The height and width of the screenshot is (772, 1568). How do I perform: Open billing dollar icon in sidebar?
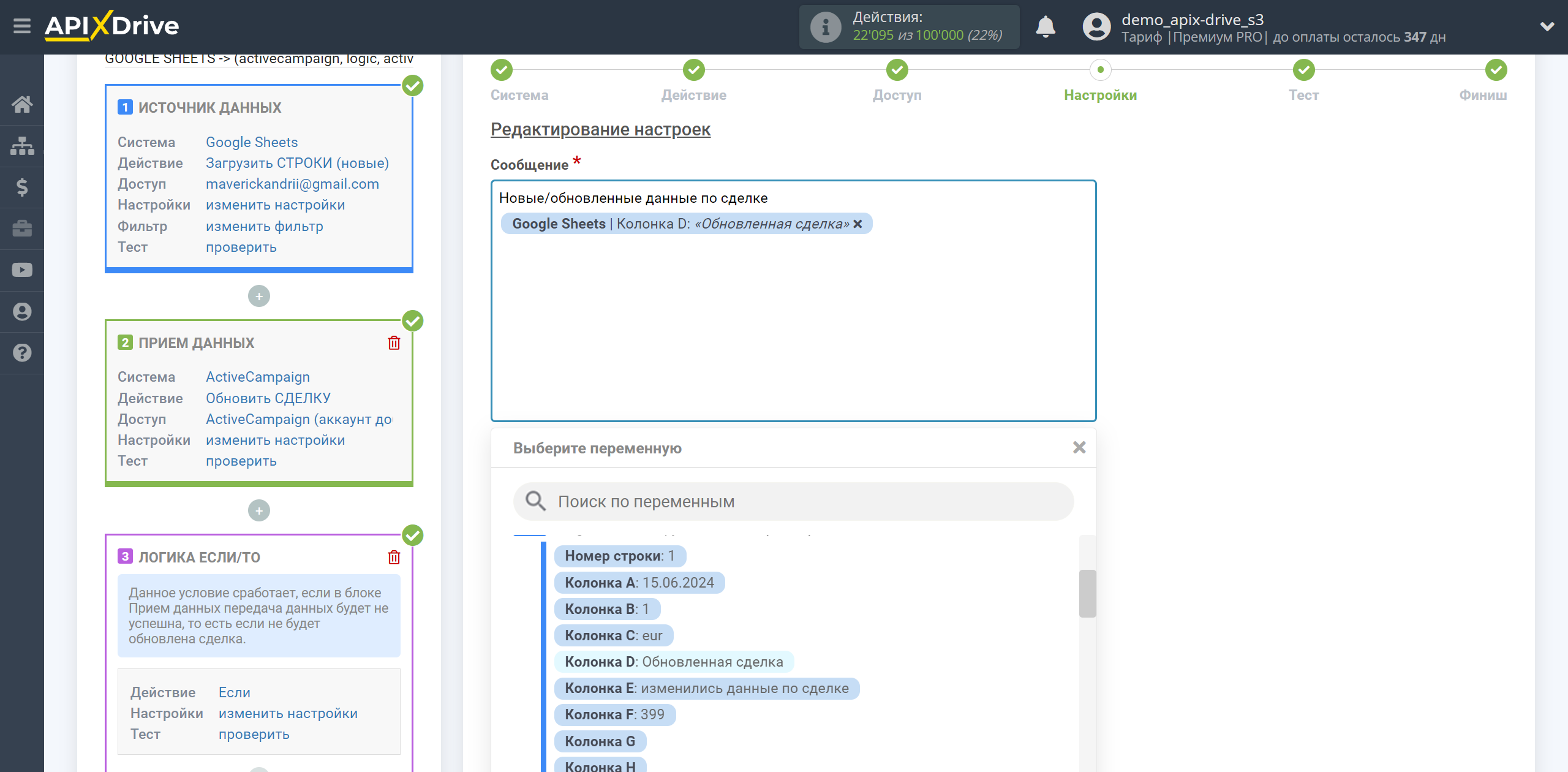click(x=22, y=187)
